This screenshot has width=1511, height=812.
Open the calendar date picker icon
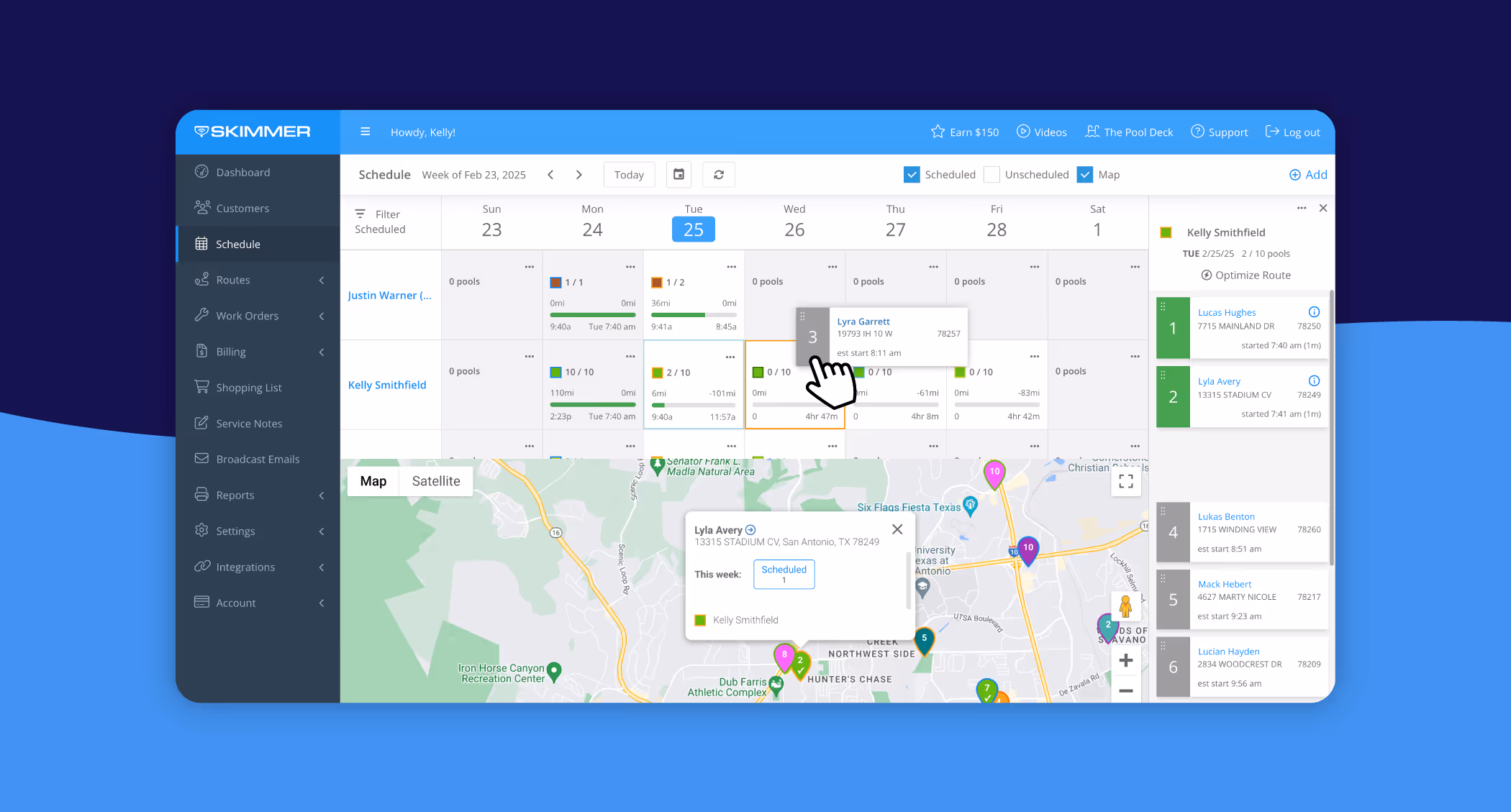coord(679,175)
